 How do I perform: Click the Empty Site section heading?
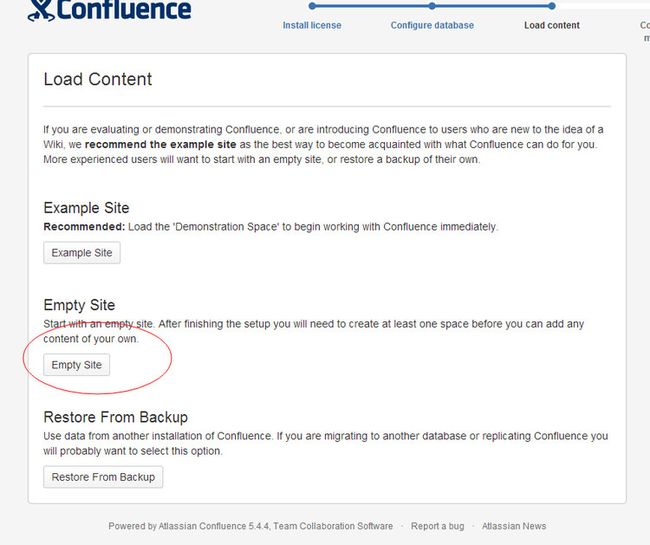coord(79,305)
